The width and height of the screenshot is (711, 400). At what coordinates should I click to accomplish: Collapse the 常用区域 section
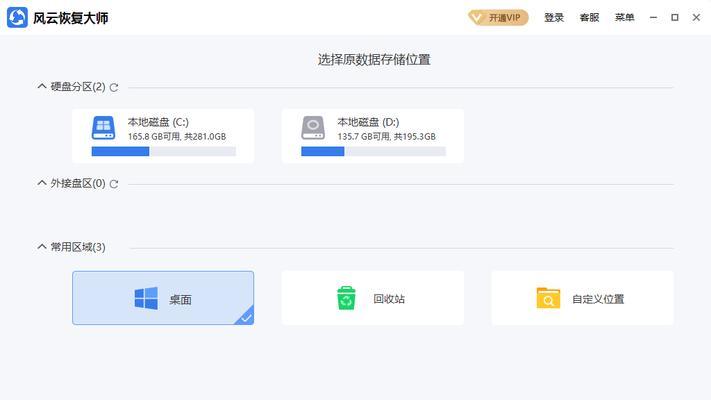pos(42,247)
